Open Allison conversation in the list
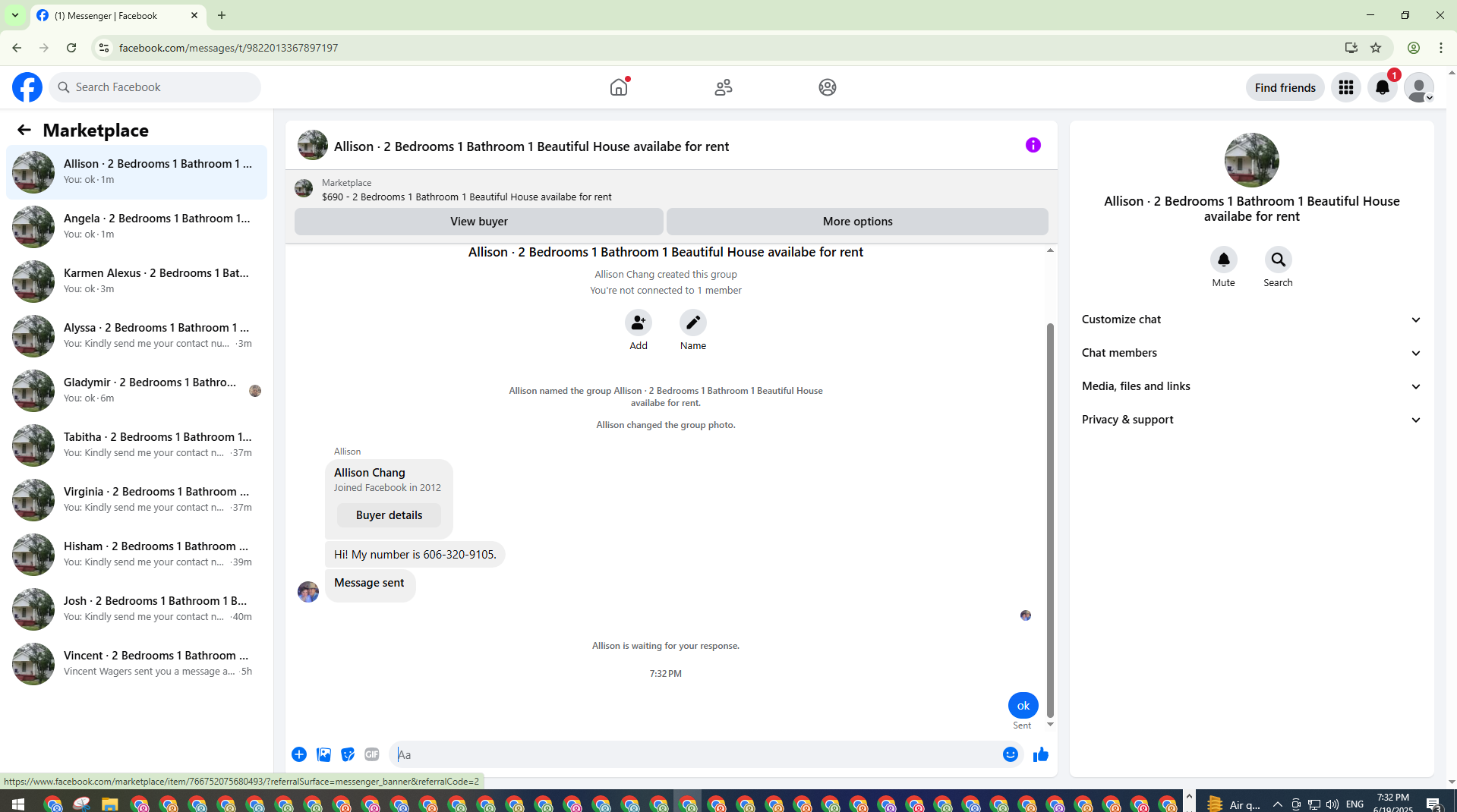Image resolution: width=1457 pixels, height=812 pixels. click(137, 172)
